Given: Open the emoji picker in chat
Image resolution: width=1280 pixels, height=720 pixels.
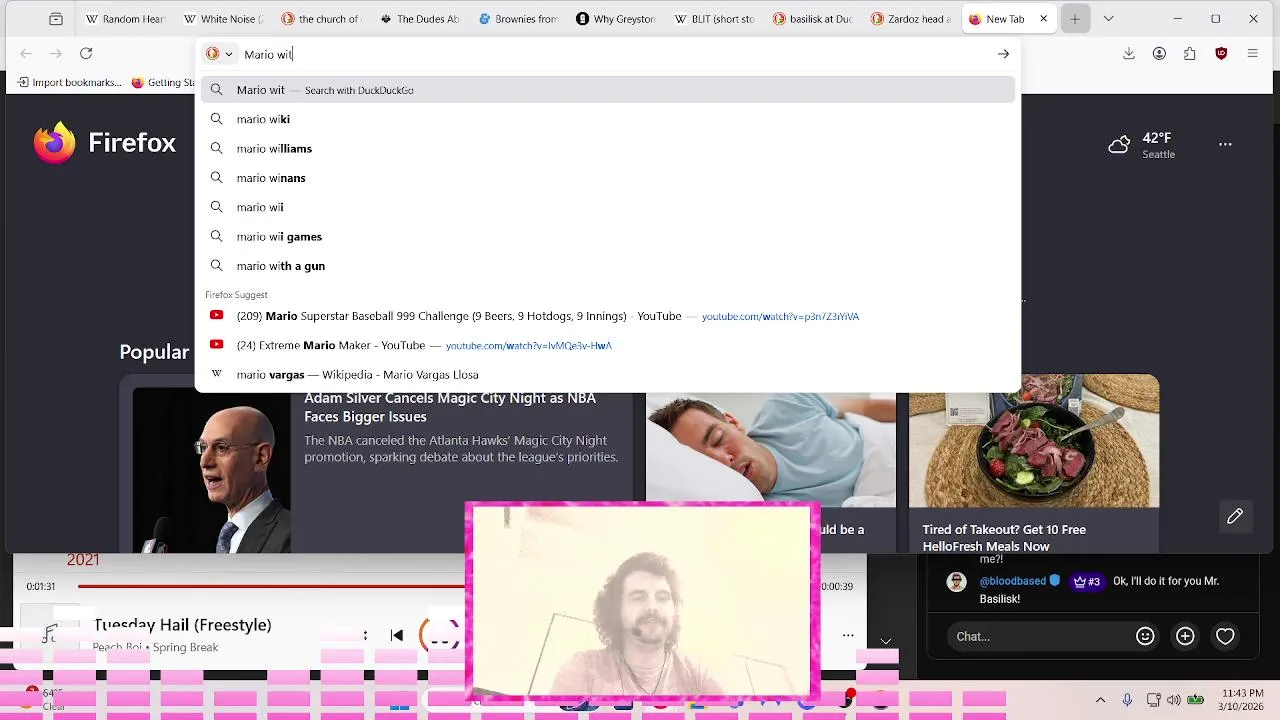Looking at the screenshot, I should (x=1145, y=636).
